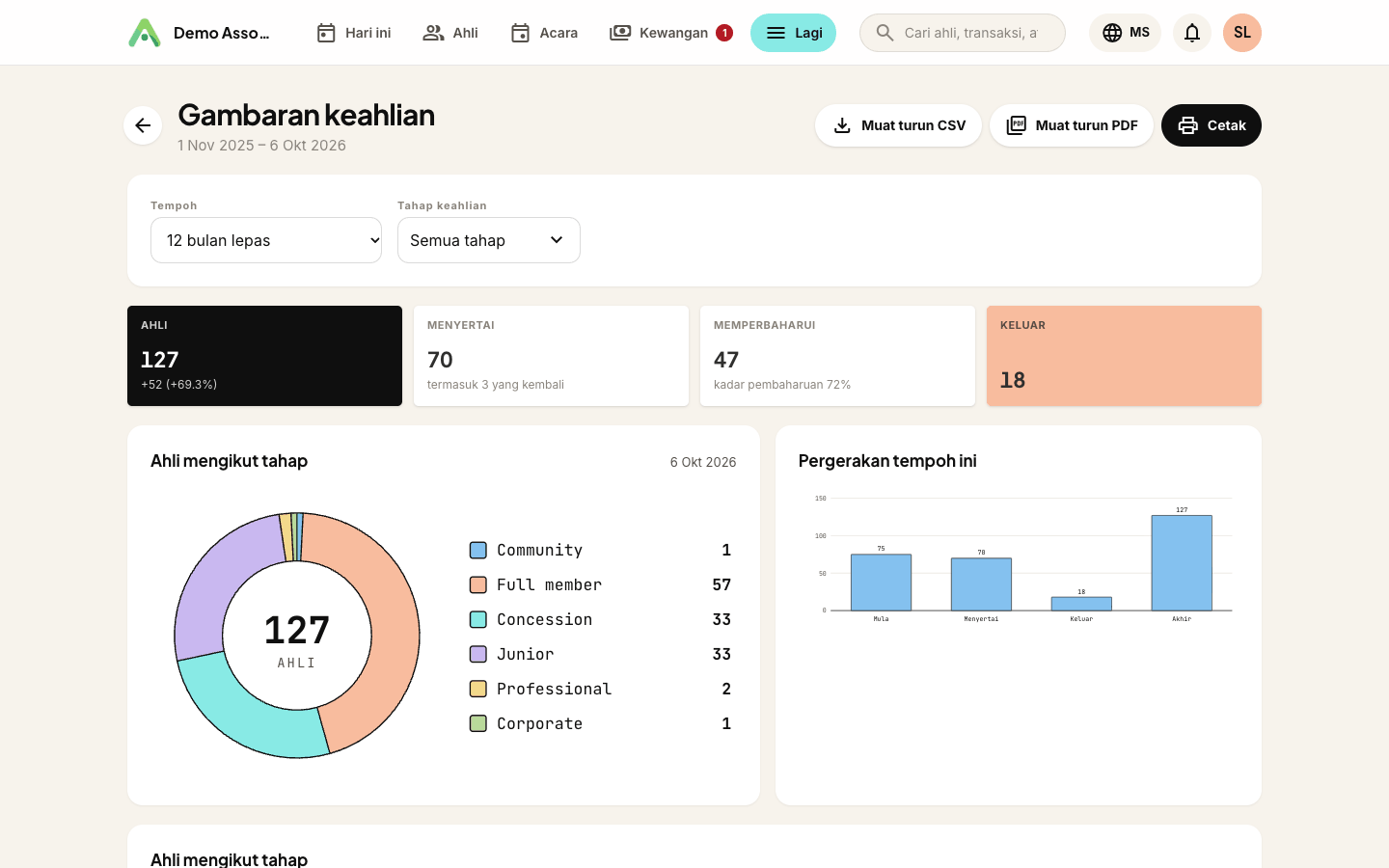Expand the Tahap keahlian dropdown
1389x868 pixels.
pyautogui.click(x=489, y=240)
